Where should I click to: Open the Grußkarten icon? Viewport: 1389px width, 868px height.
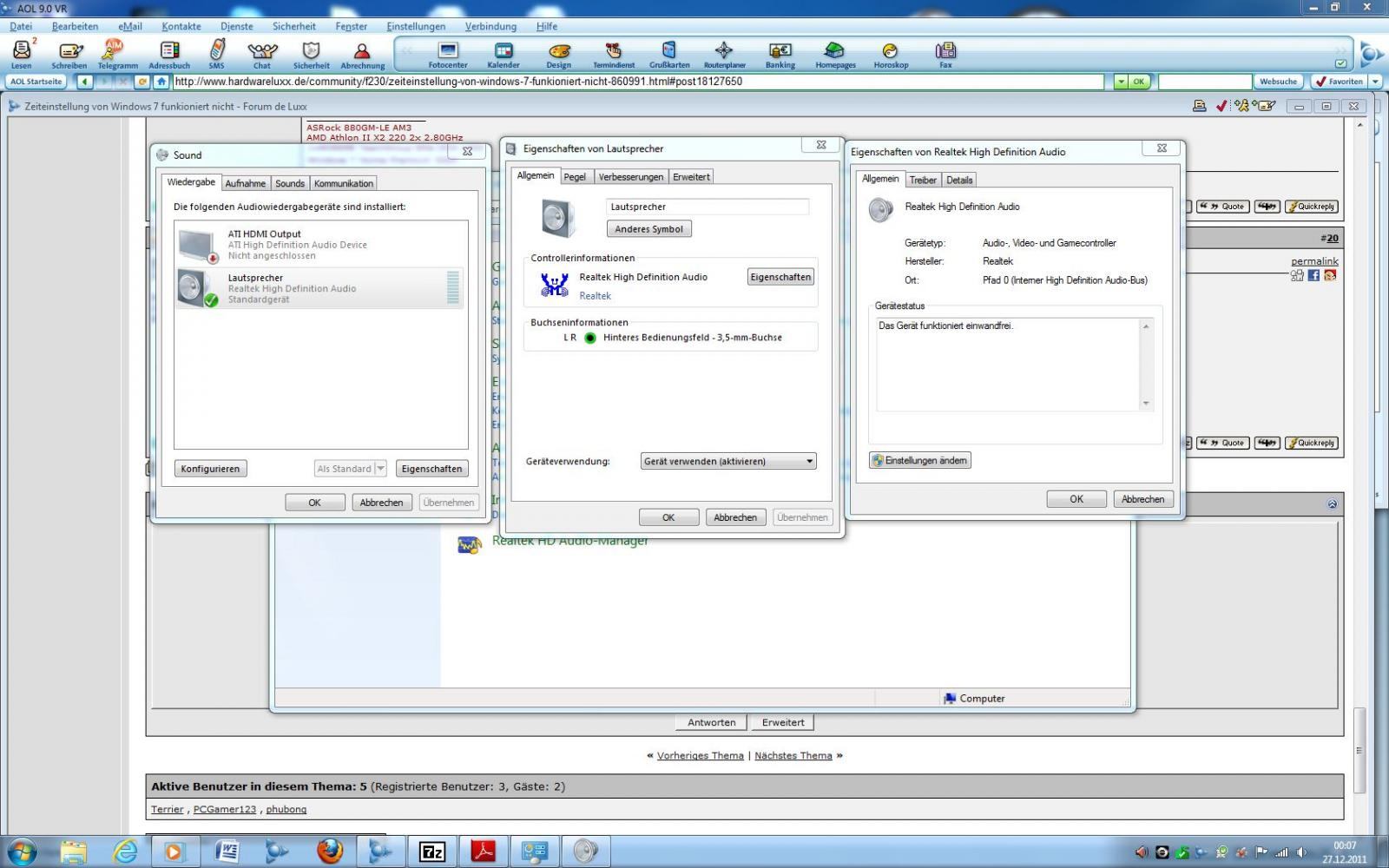click(669, 54)
